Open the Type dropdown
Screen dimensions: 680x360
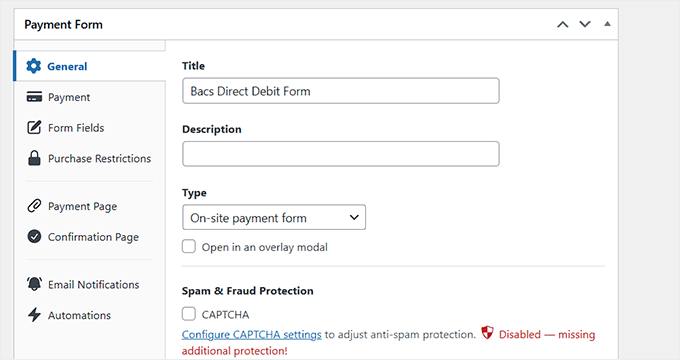point(274,217)
